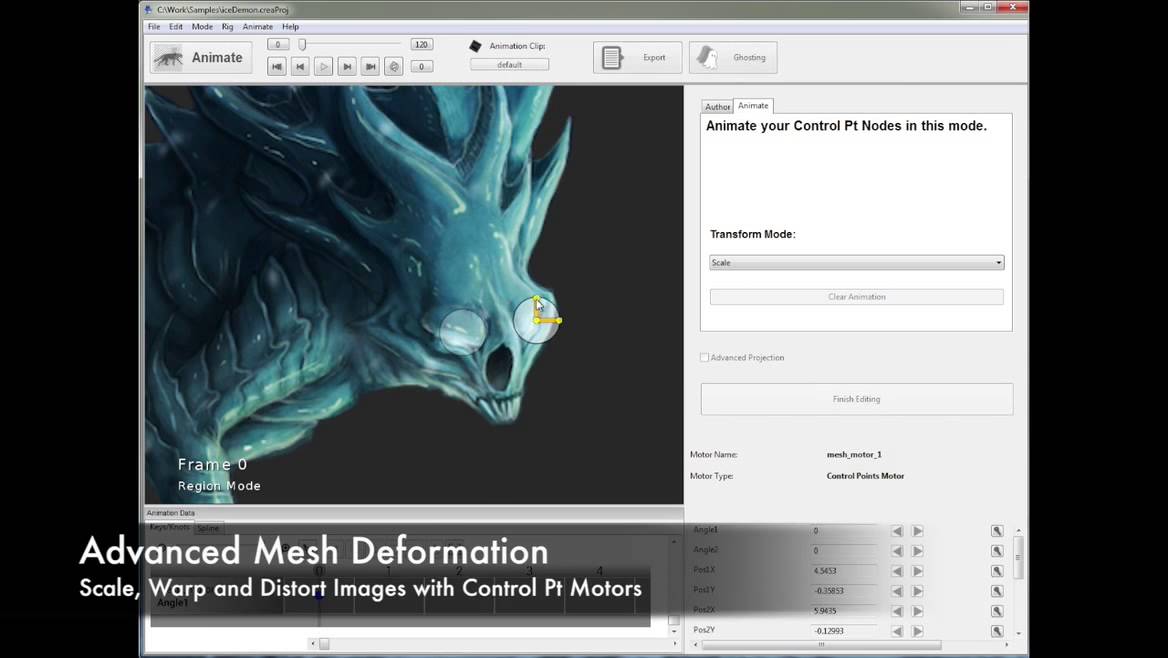1168x658 pixels.
Task: Decrease Angle2 with its left arrow
Action: tap(897, 551)
